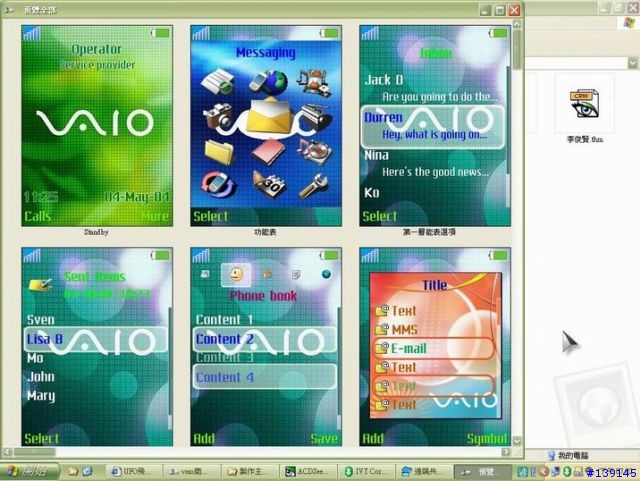Open the Standby screen preview thumbnail

point(97,126)
